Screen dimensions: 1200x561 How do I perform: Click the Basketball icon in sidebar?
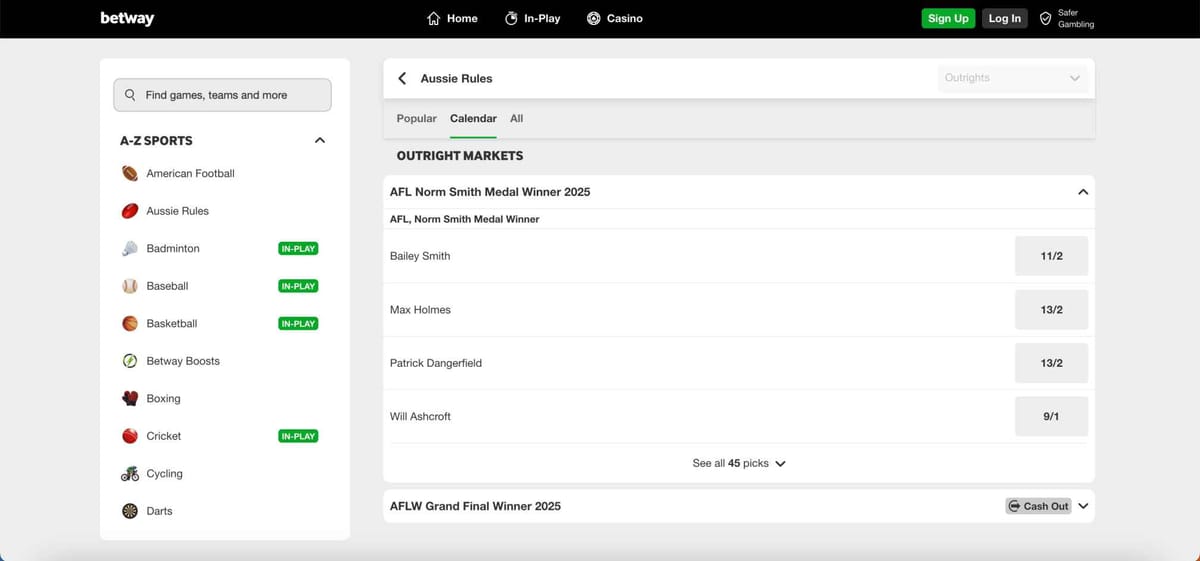pyautogui.click(x=130, y=323)
